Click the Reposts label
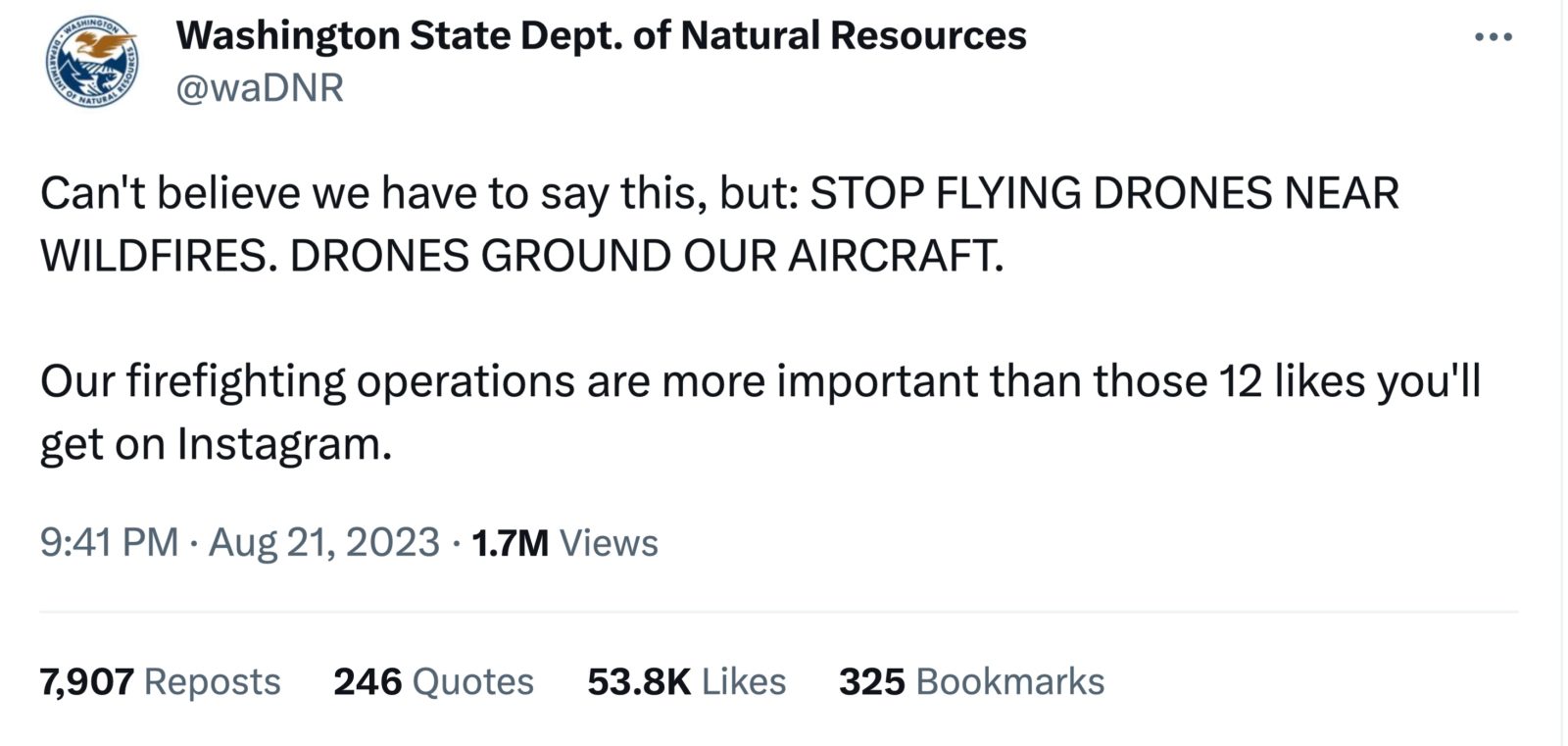 (212, 681)
